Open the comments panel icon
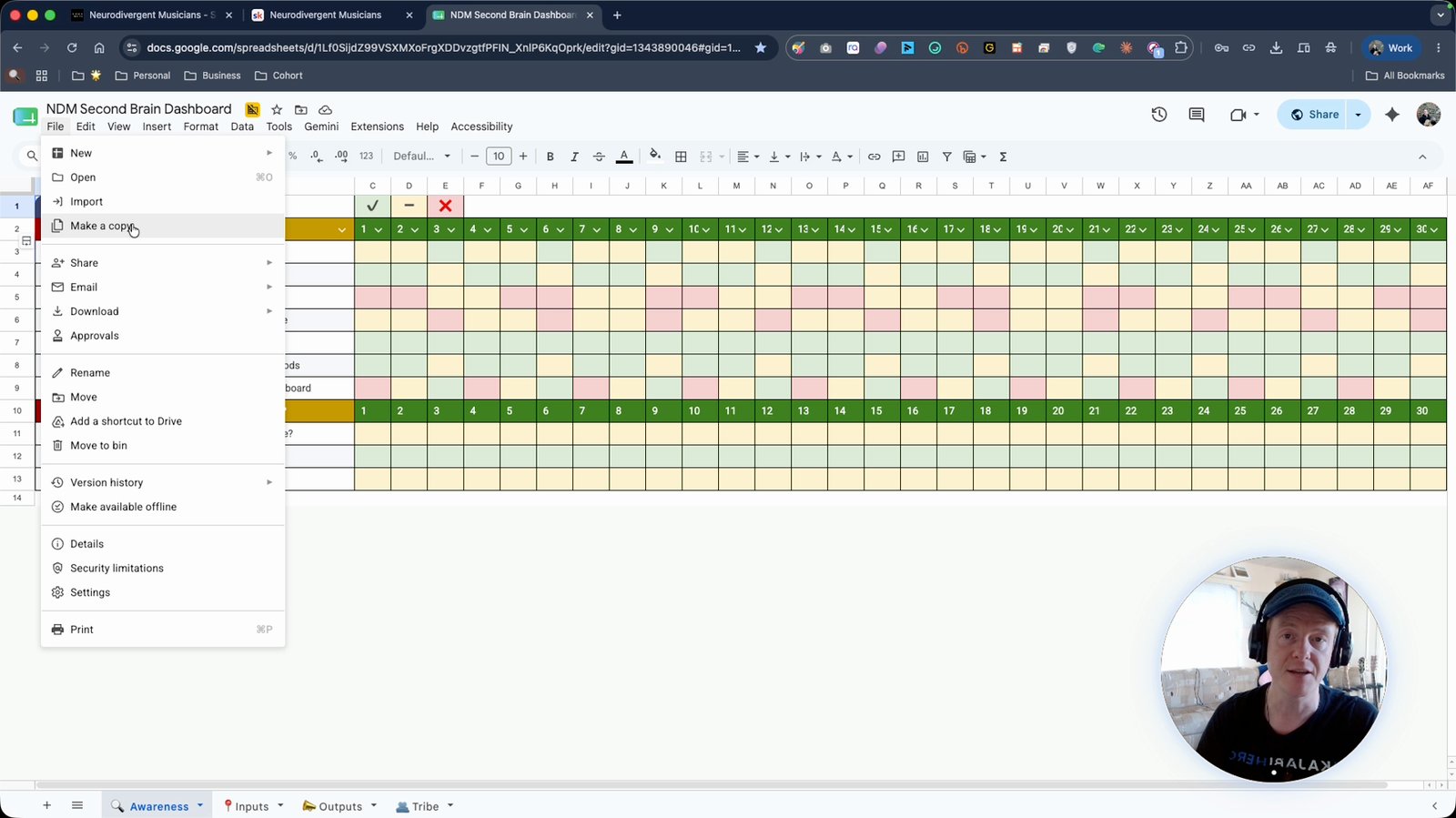Image resolution: width=1456 pixels, height=818 pixels. (1197, 115)
